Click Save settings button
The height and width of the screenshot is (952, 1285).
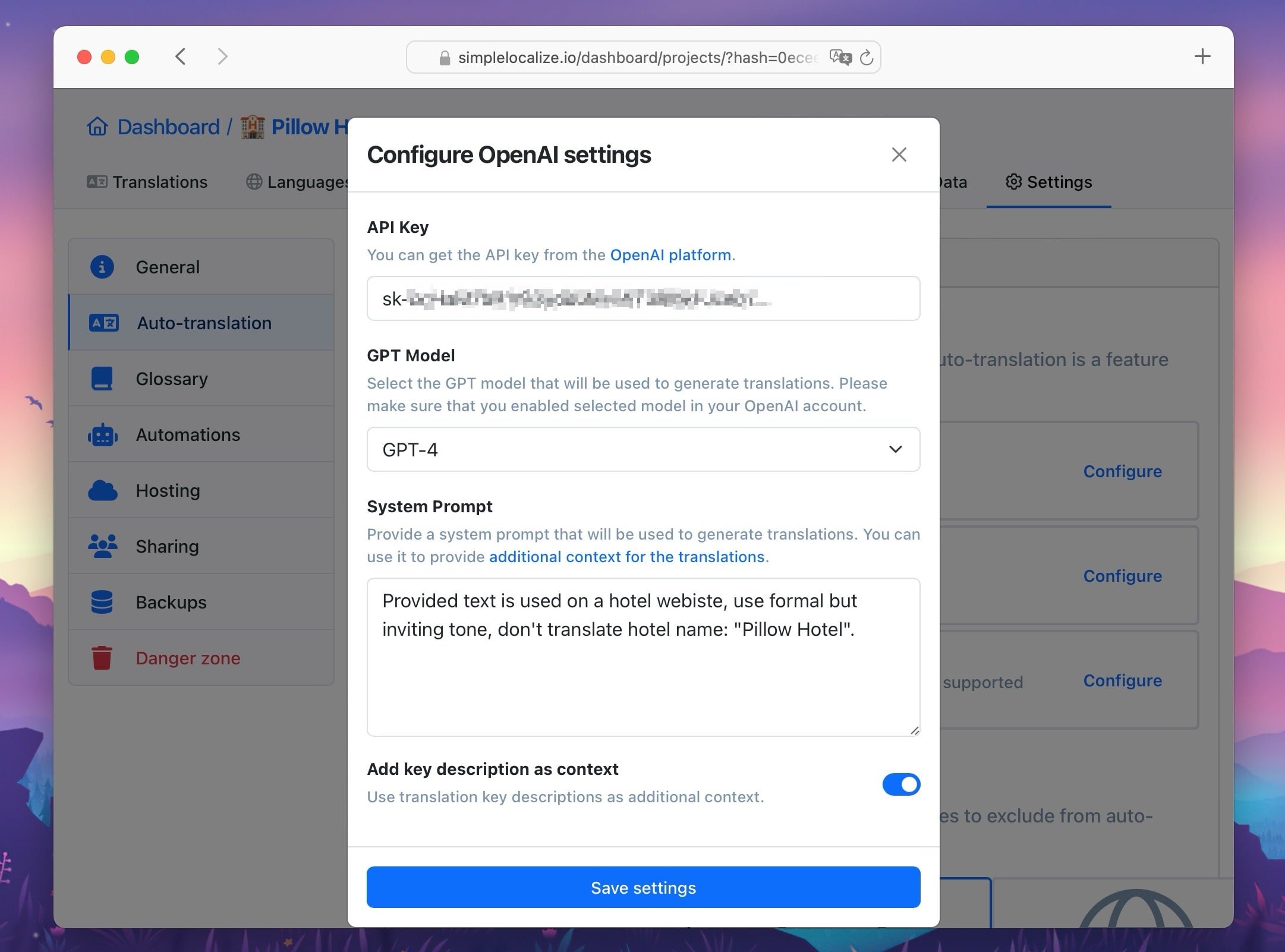coord(643,887)
